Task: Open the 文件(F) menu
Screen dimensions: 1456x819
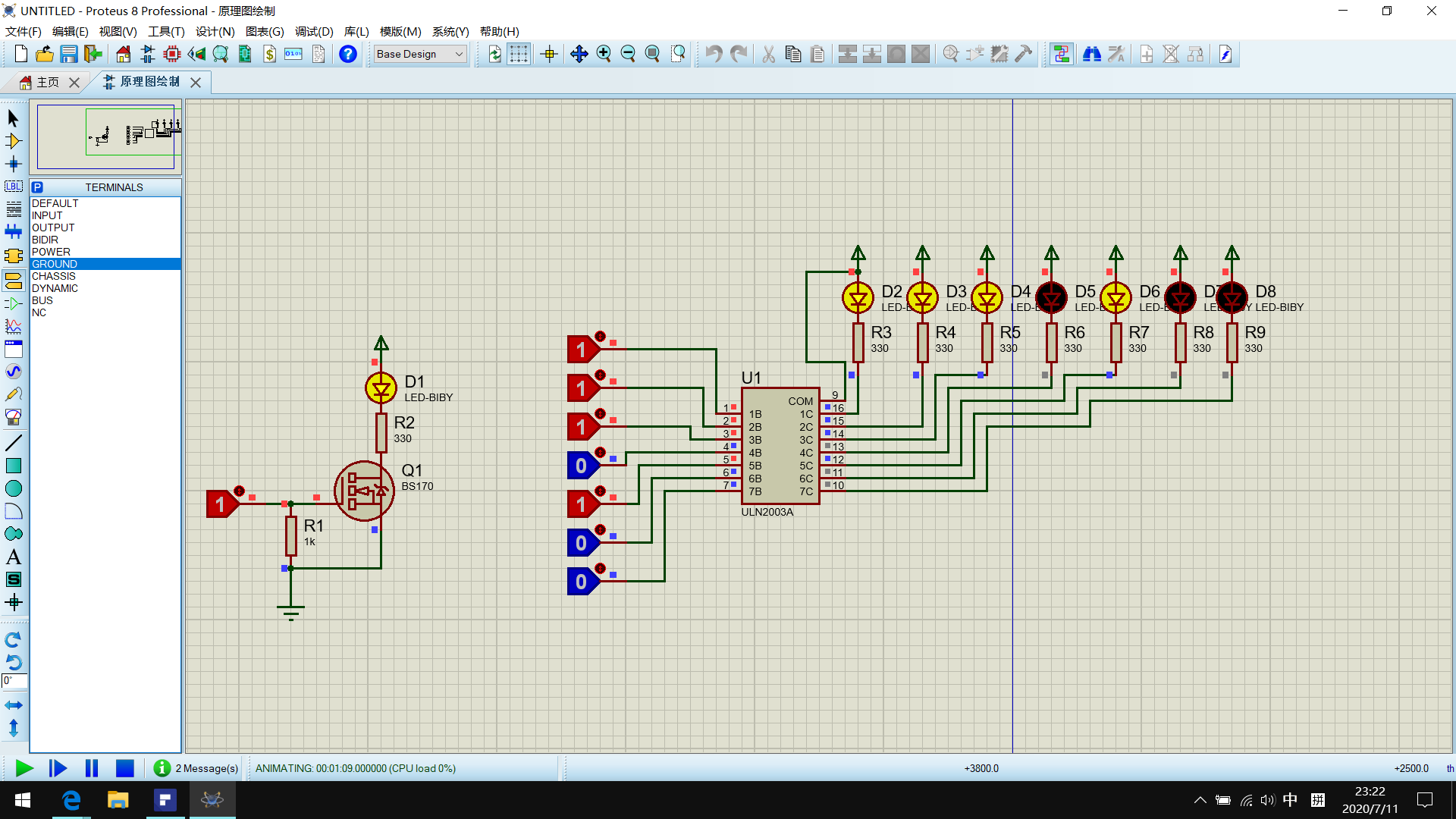Action: coord(24,31)
